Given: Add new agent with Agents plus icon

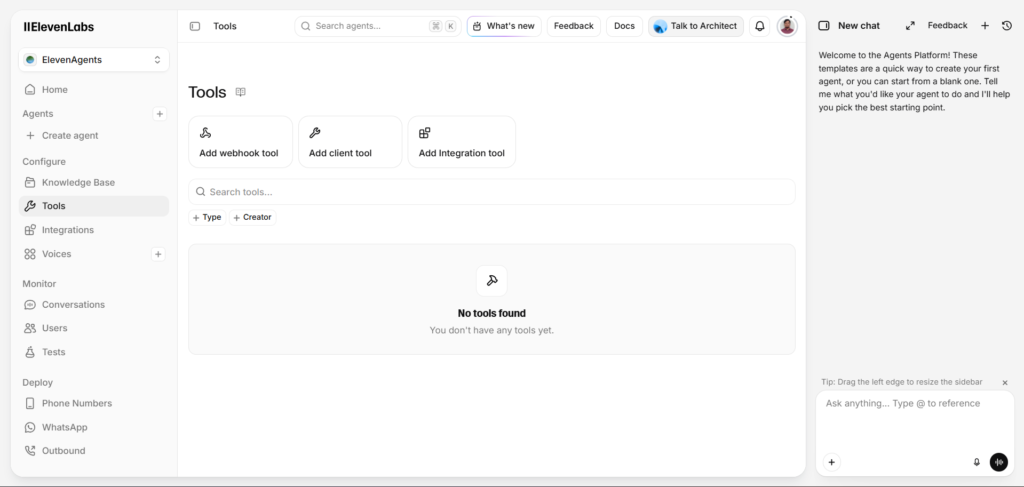Looking at the screenshot, I should 159,114.
